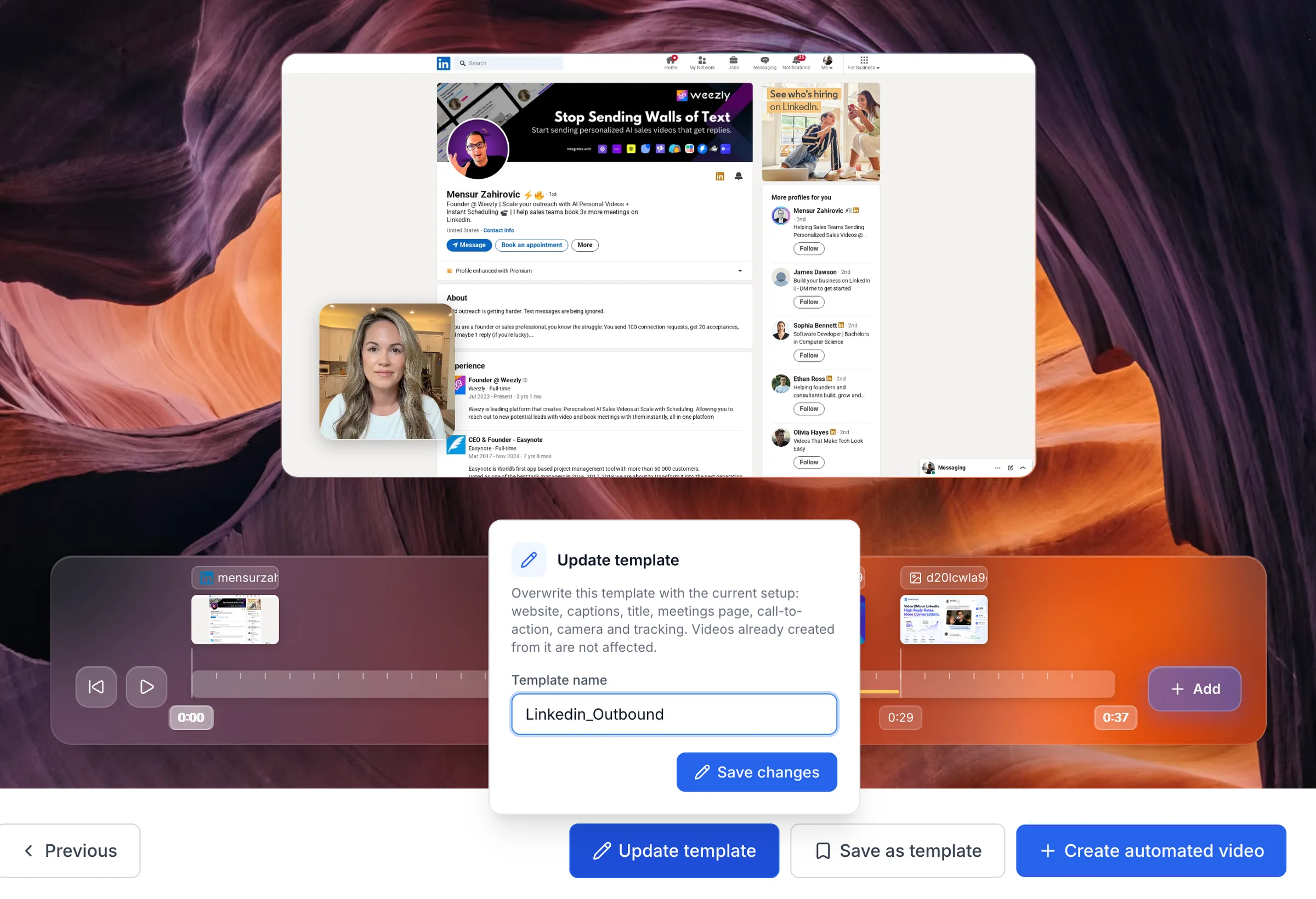Open the Jobs icon in LinkedIn
Image resolution: width=1316 pixels, height=899 pixels.
click(733, 62)
